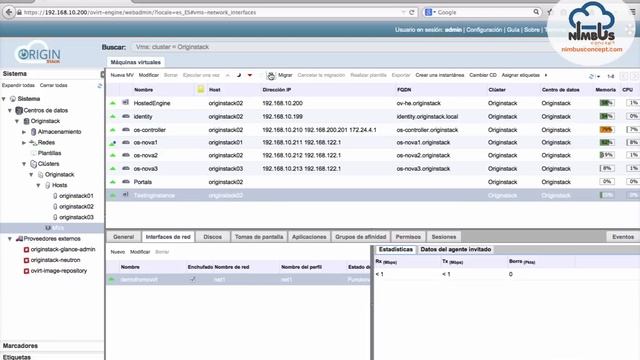Viewport: 640px width, 360px height.
Task: Open the Grupos de afinidad subtab
Action: [360, 237]
